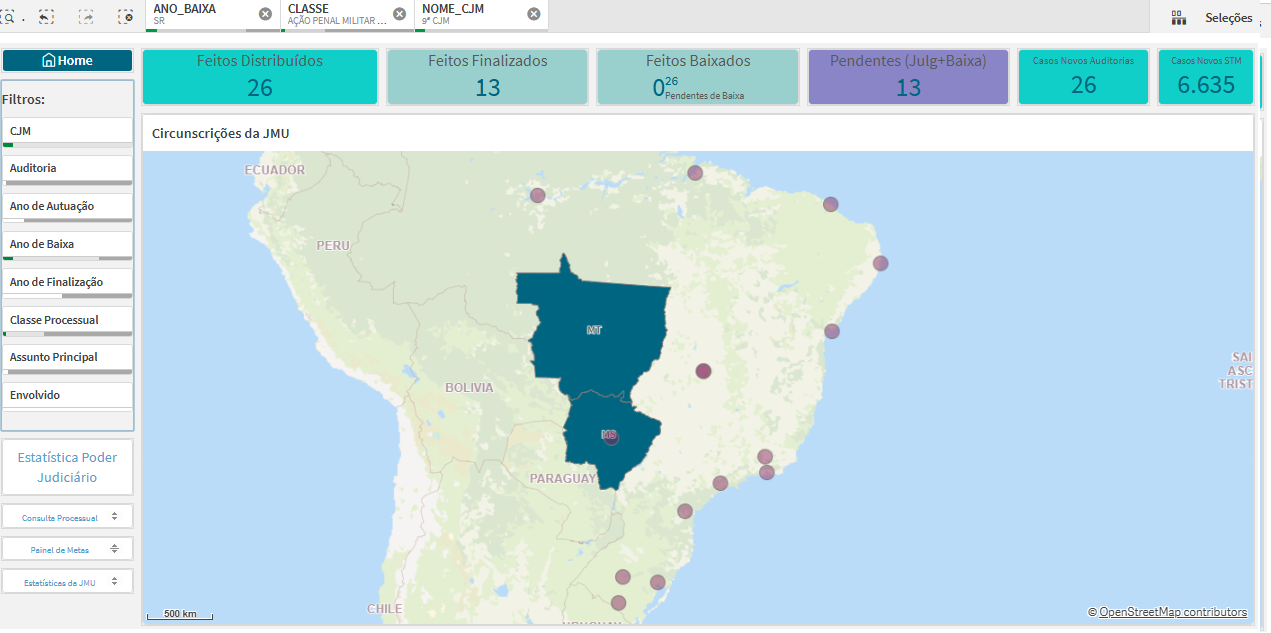The height and width of the screenshot is (633, 1271).
Task: Go to the Home sheet
Action: 68,61
